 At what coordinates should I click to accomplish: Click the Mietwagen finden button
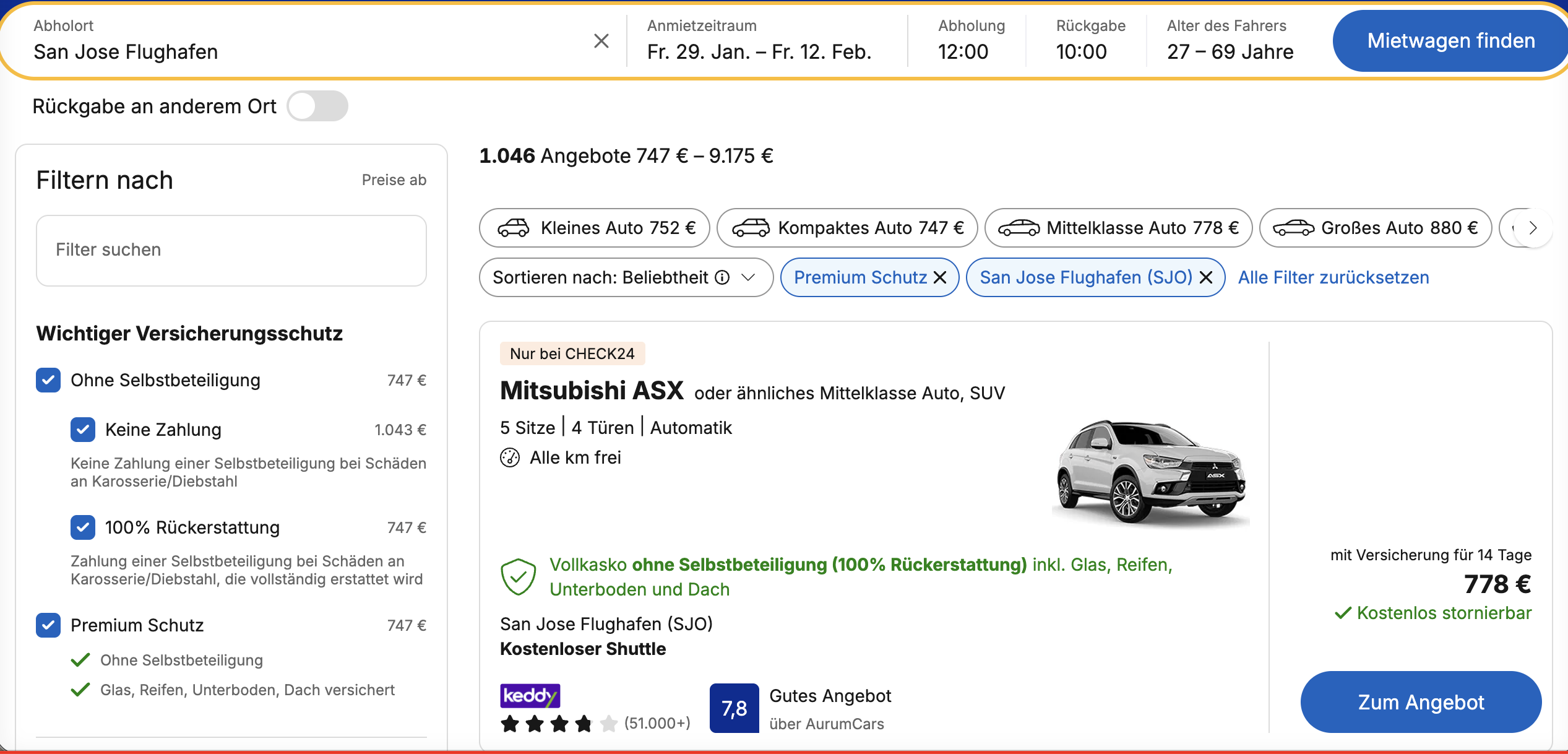pos(1450,41)
